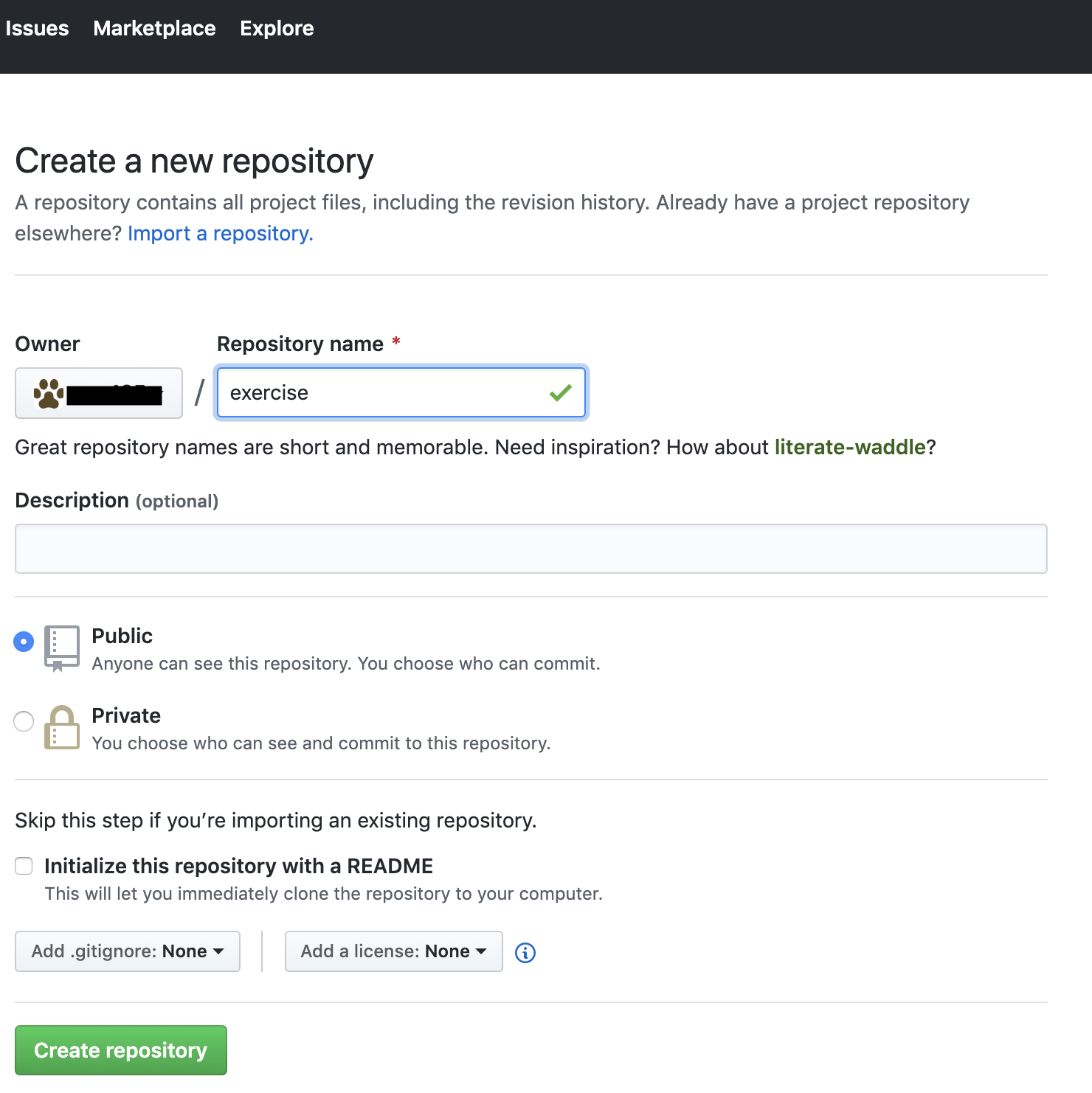
Task: Click the Private padlock icon
Action: tap(62, 727)
